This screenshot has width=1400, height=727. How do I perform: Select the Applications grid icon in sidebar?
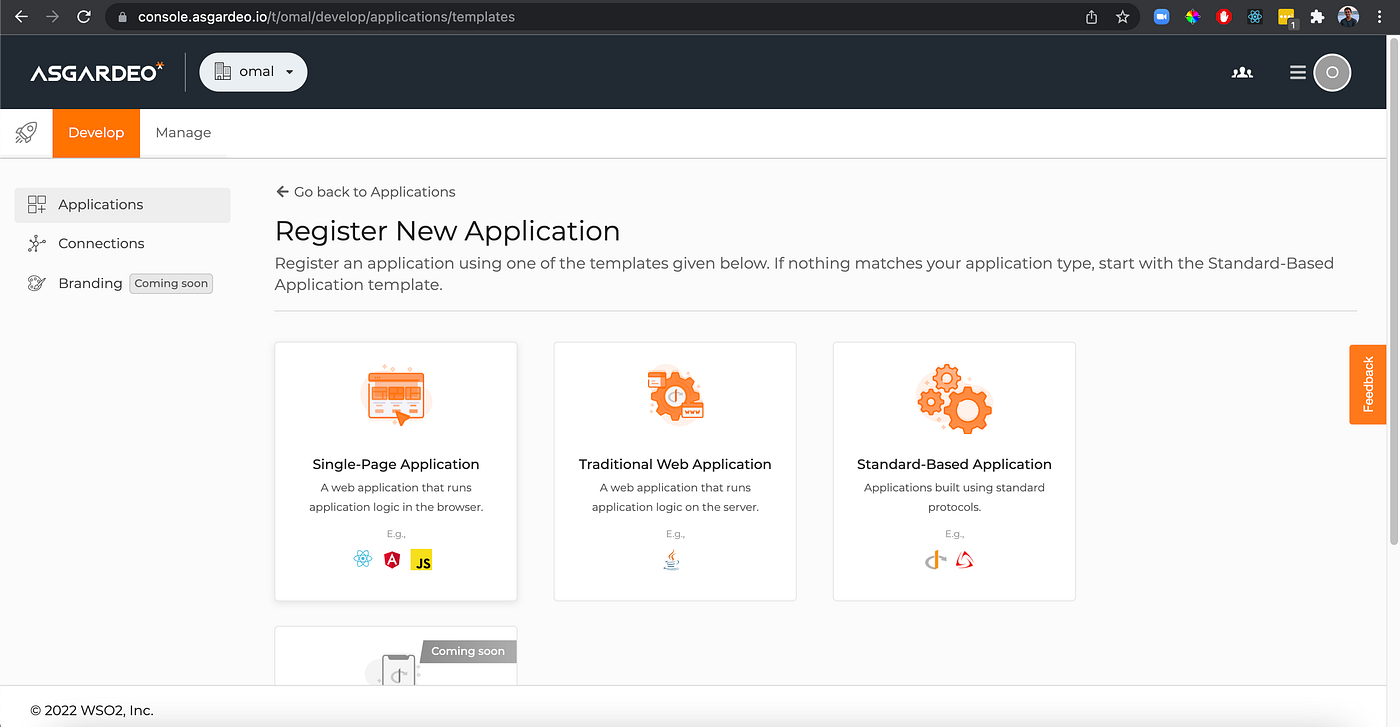37,204
